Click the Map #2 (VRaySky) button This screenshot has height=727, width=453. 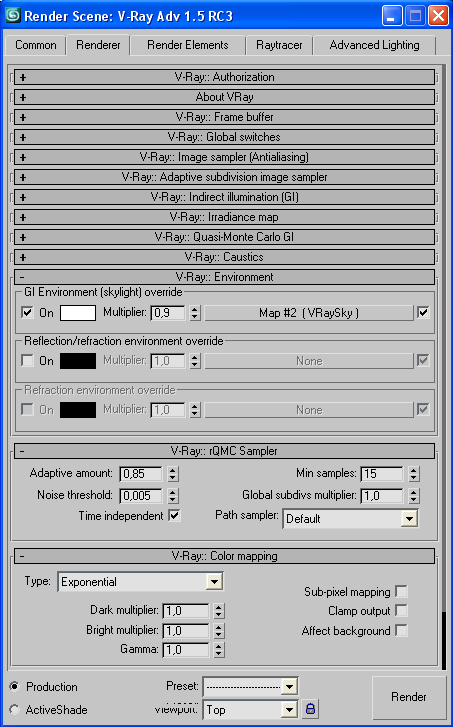309,313
